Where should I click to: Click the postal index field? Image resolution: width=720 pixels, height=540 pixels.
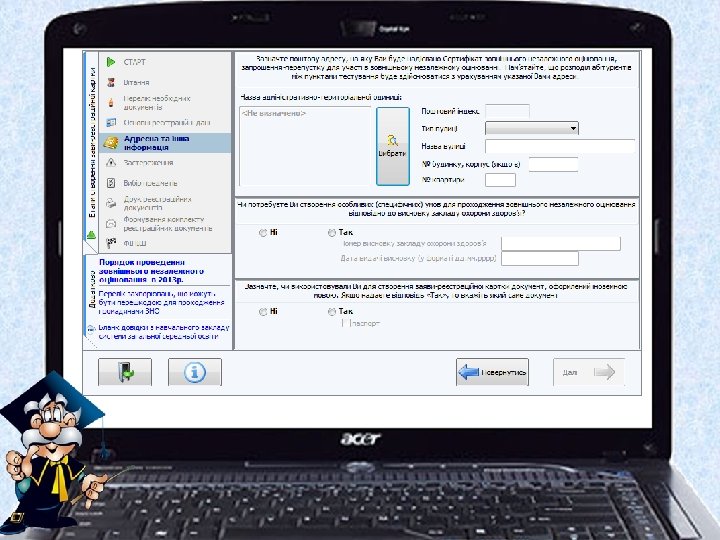[x=507, y=111]
